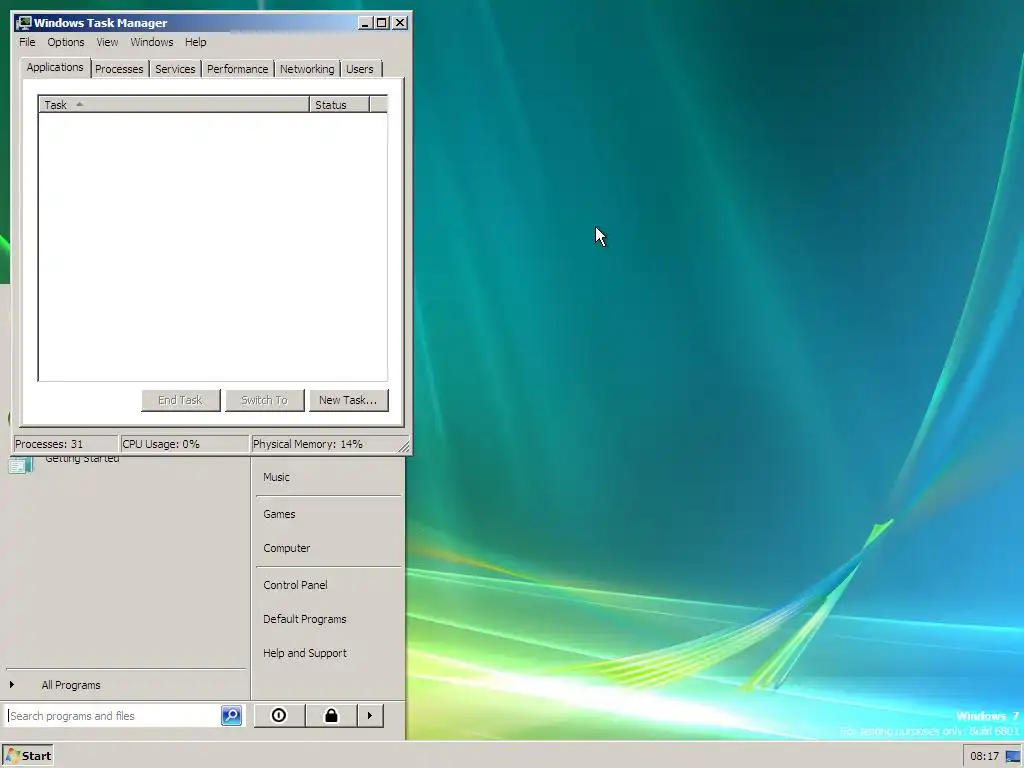Image resolution: width=1024 pixels, height=768 pixels.
Task: Open Default Programs from Start menu
Action: [305, 619]
